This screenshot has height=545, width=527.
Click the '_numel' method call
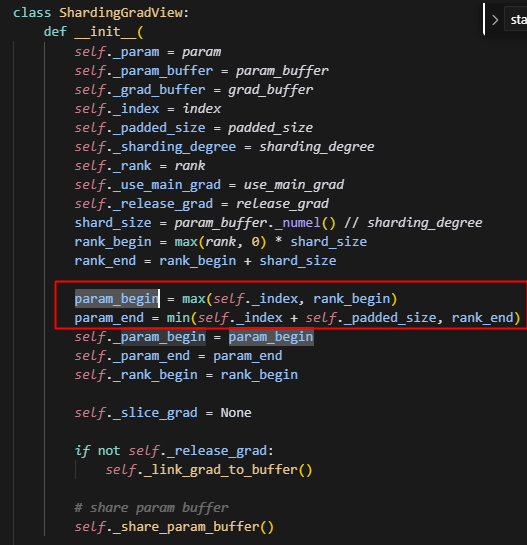[298, 223]
